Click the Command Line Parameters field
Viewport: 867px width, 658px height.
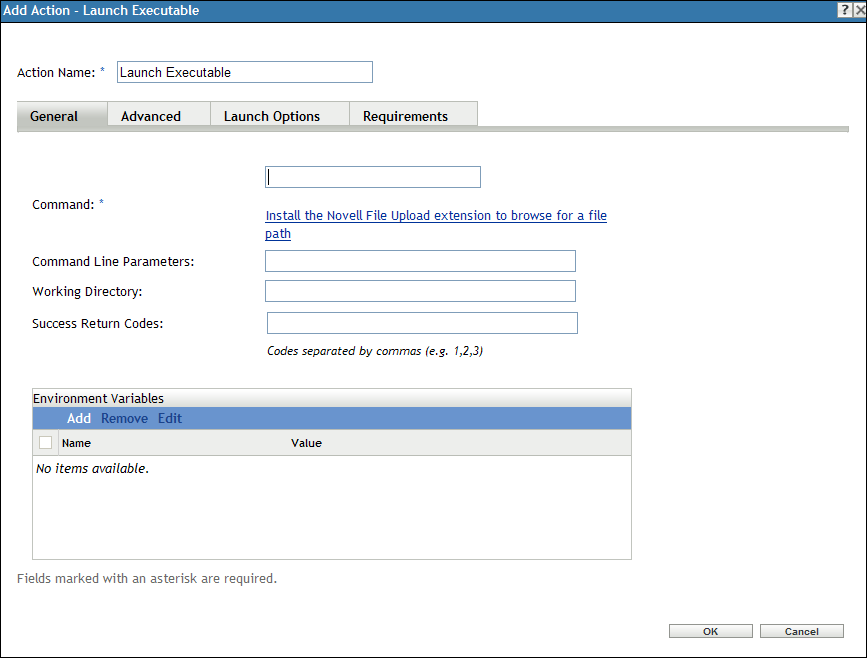point(420,260)
